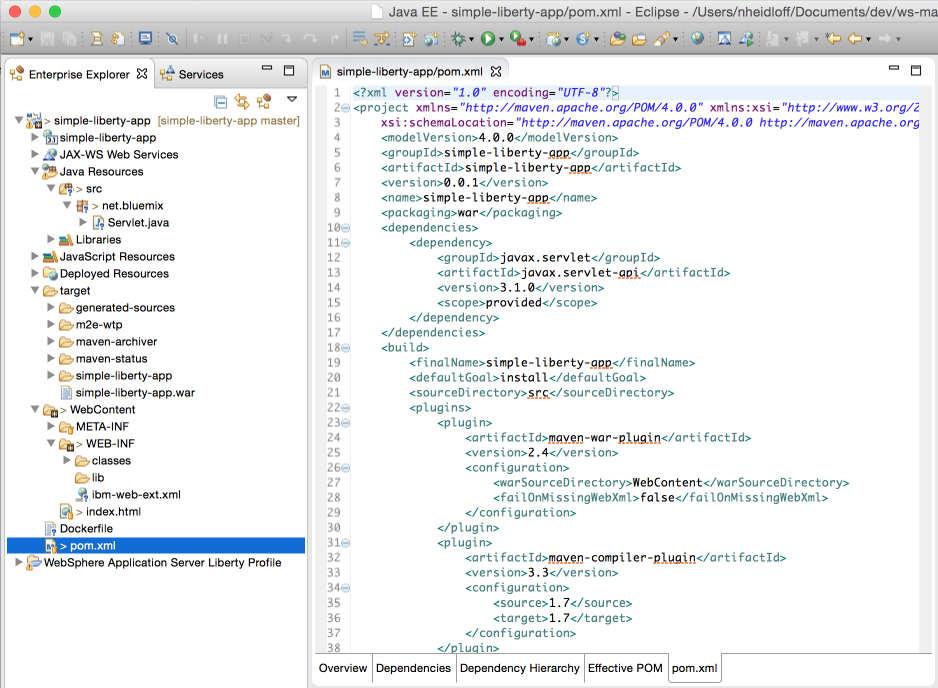Place cursor on the packaging war line
This screenshot has width=938, height=688.
[x=471, y=213]
